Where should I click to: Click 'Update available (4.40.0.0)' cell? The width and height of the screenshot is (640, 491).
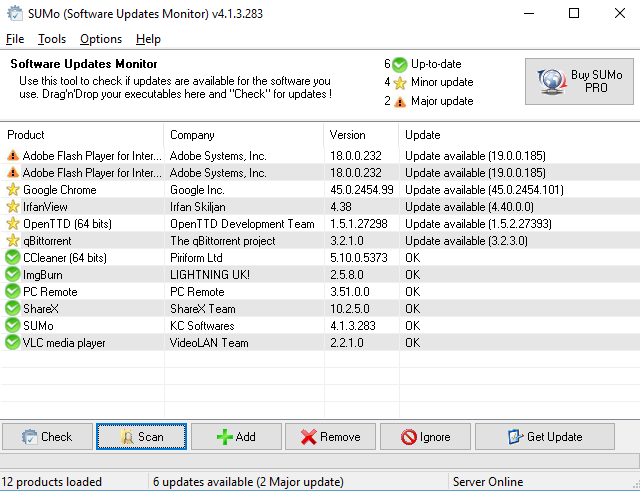pos(469,207)
